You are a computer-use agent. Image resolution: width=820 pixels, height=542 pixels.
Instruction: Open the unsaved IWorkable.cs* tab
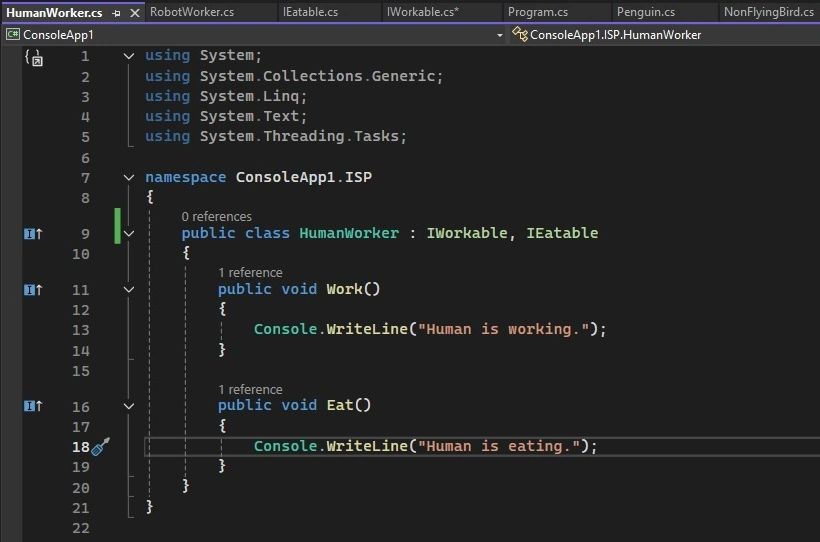click(x=423, y=12)
